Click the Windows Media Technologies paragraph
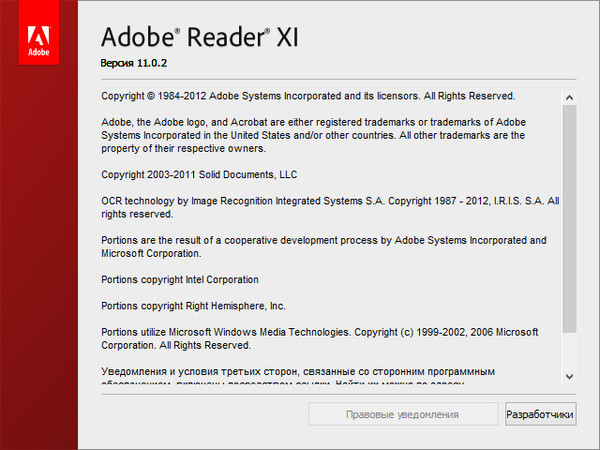The width and height of the screenshot is (600, 450). tap(320, 338)
